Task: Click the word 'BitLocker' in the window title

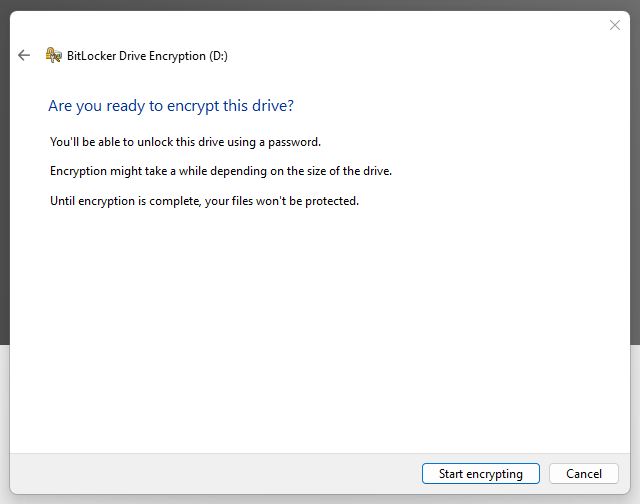Action: pos(91,56)
